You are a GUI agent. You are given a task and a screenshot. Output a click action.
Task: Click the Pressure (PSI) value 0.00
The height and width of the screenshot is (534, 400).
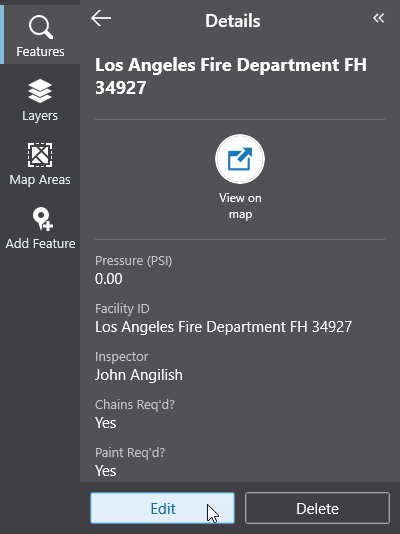[109, 279]
